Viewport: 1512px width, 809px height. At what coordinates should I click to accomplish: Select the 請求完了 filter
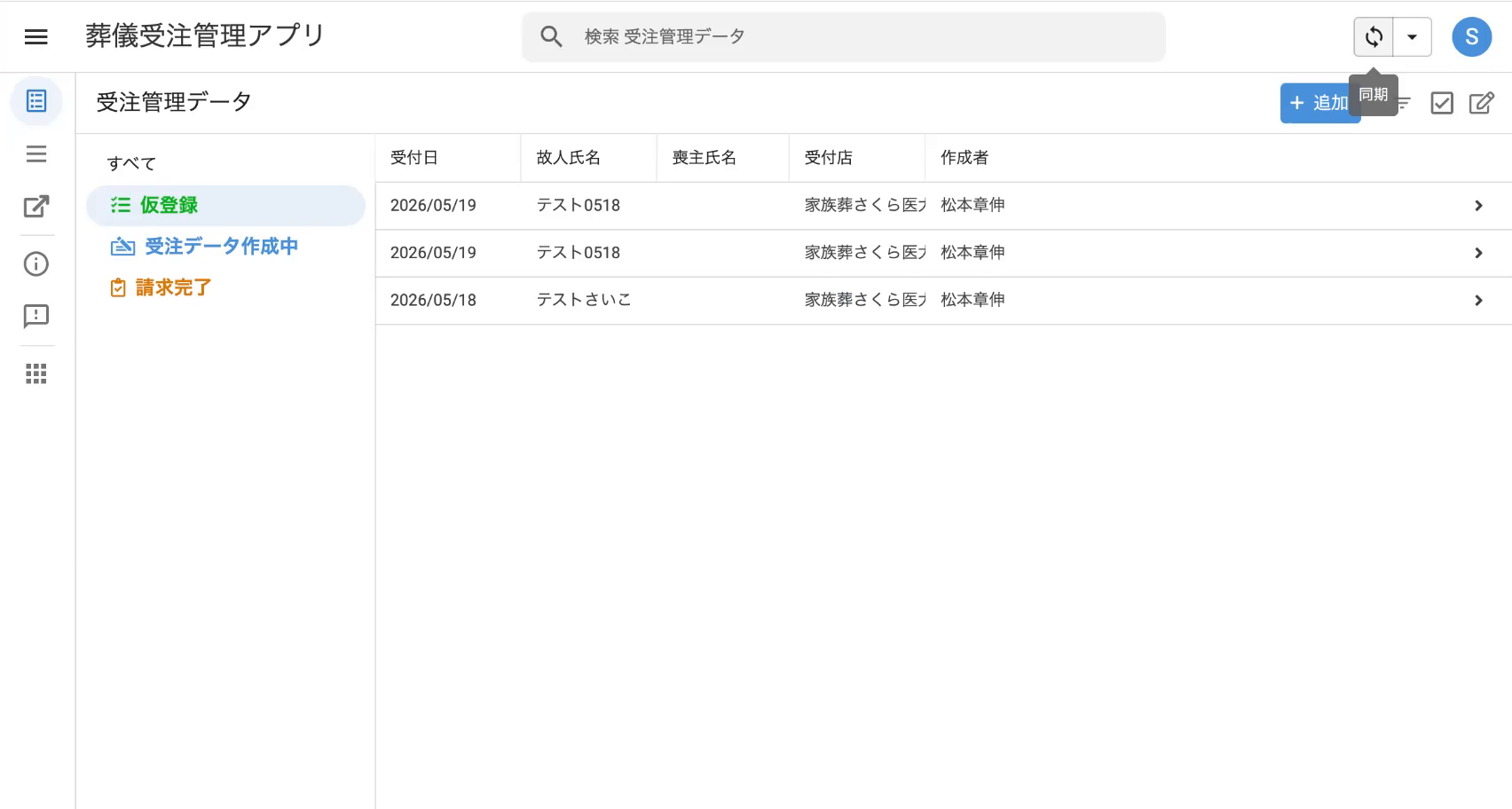tap(225, 287)
